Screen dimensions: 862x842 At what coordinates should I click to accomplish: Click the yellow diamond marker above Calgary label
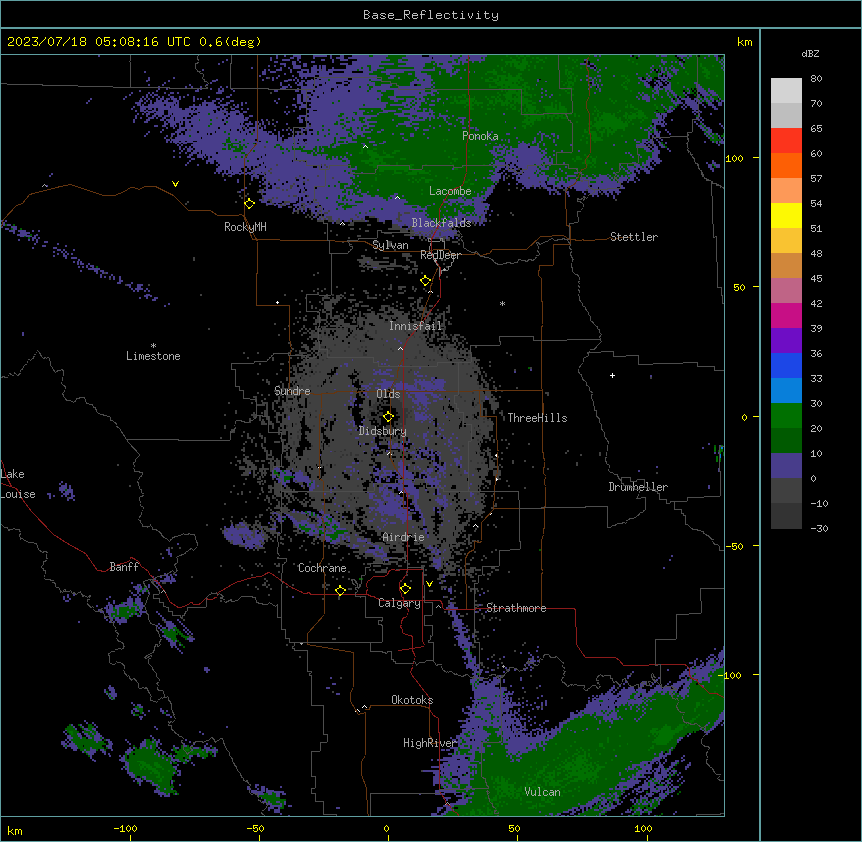coord(405,589)
